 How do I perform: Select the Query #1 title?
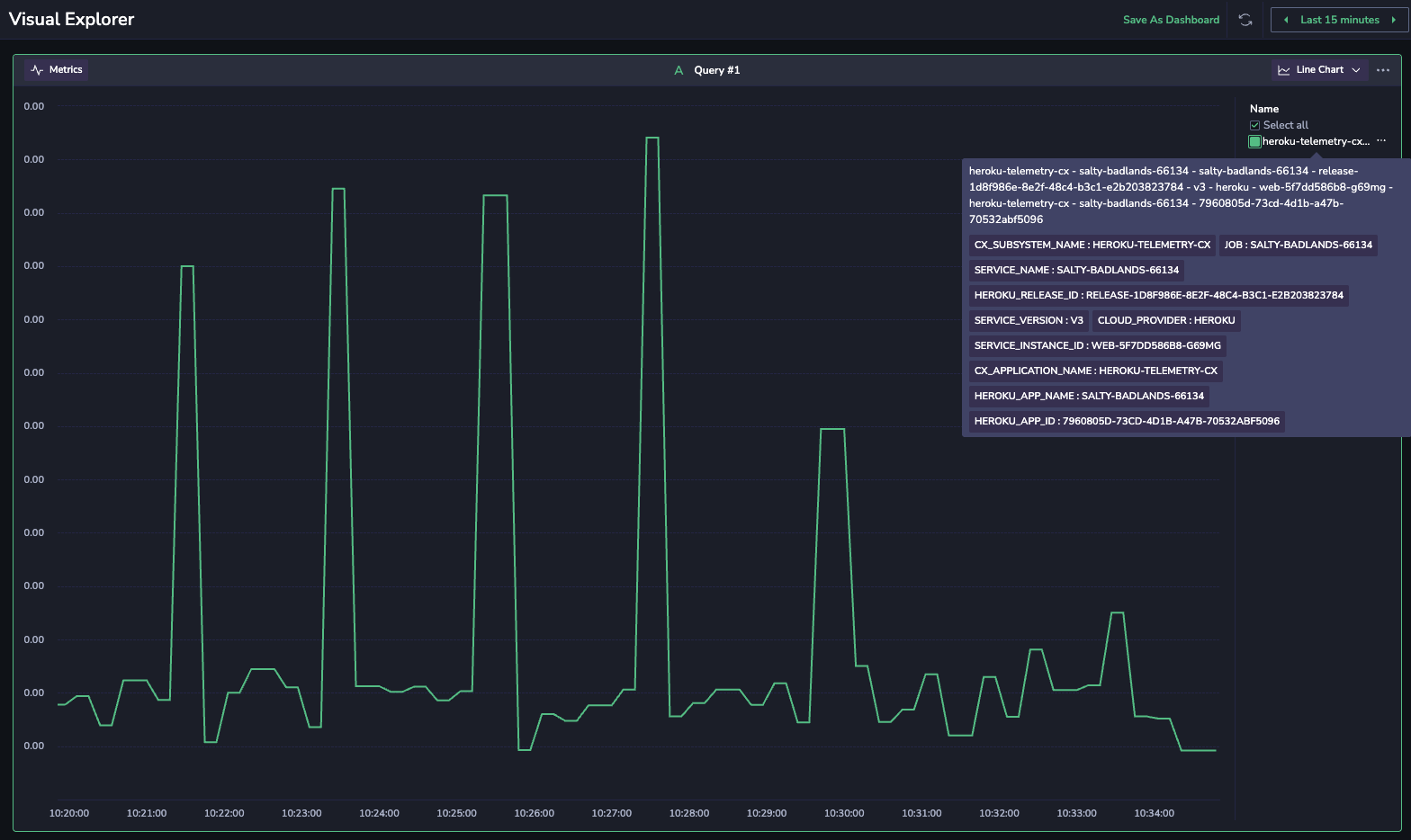pyautogui.click(x=716, y=70)
